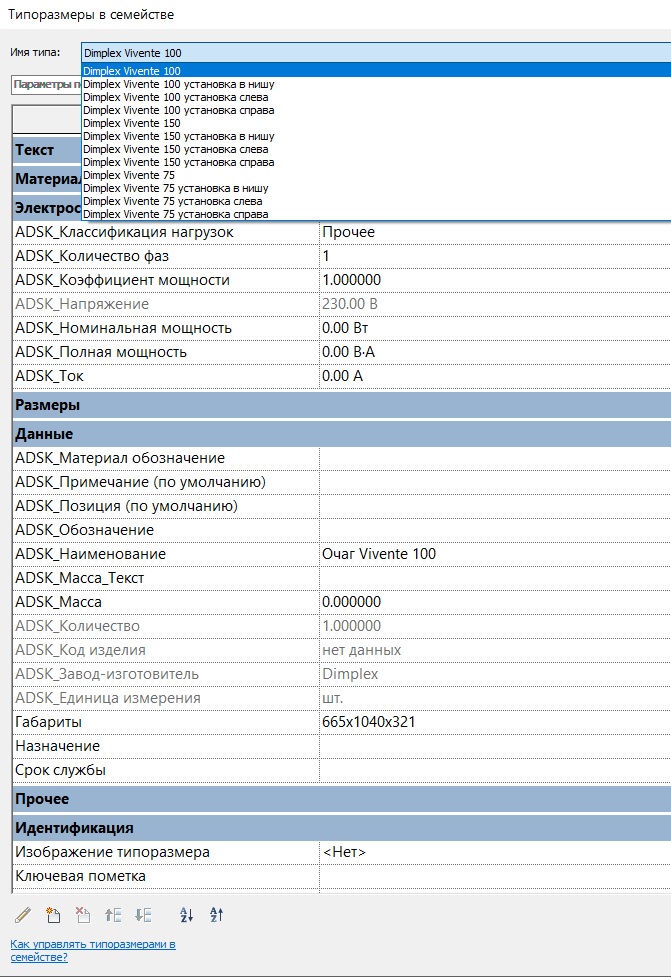Click the New Parameter icon
Screen dimensions: 671x977
pos(53,915)
